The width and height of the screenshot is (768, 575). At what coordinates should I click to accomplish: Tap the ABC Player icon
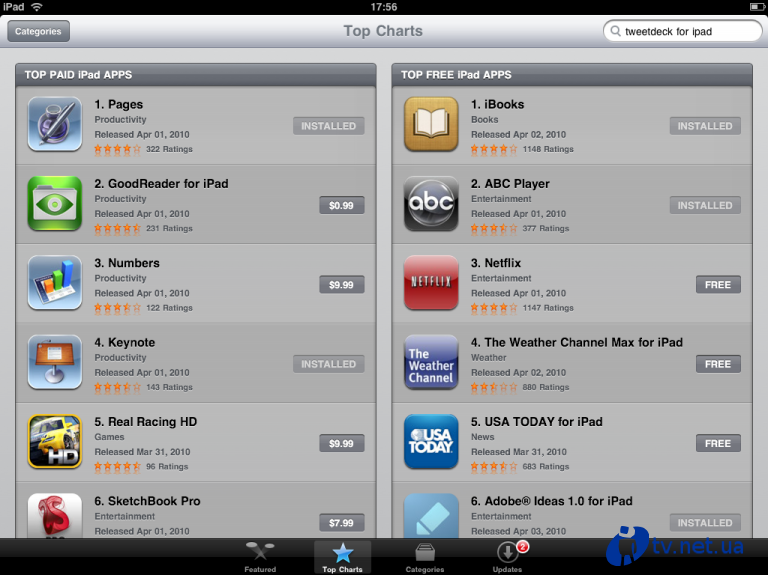tap(431, 203)
